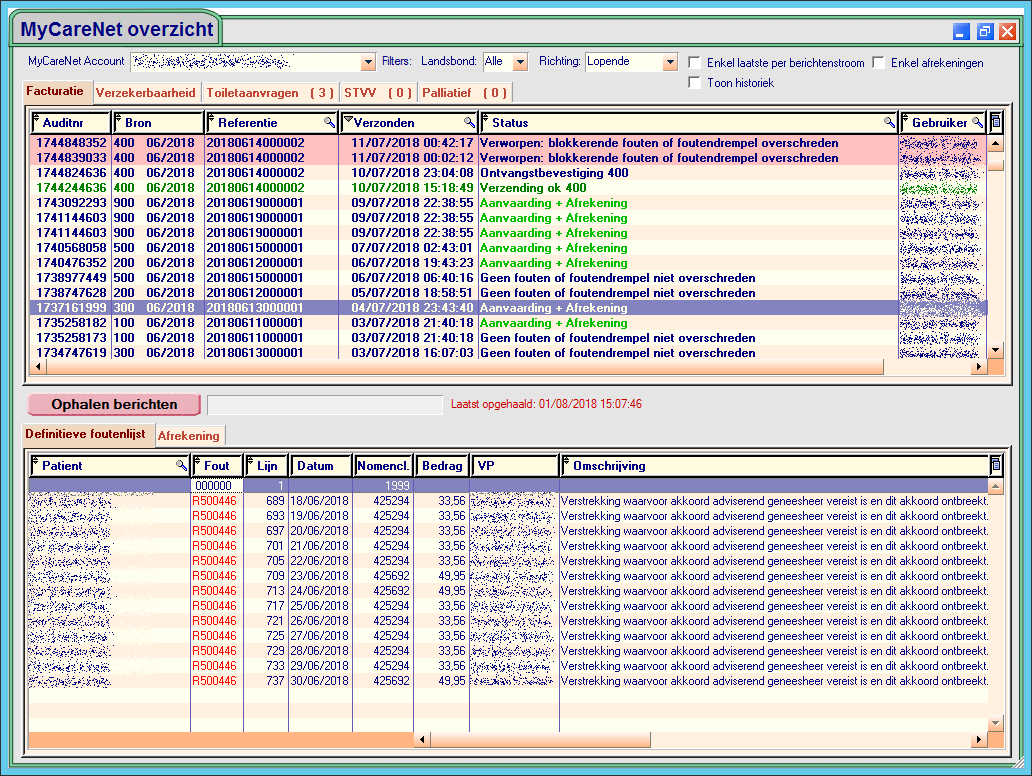
Task: Expand the MyCareNet Account dropdown
Action: (368, 63)
